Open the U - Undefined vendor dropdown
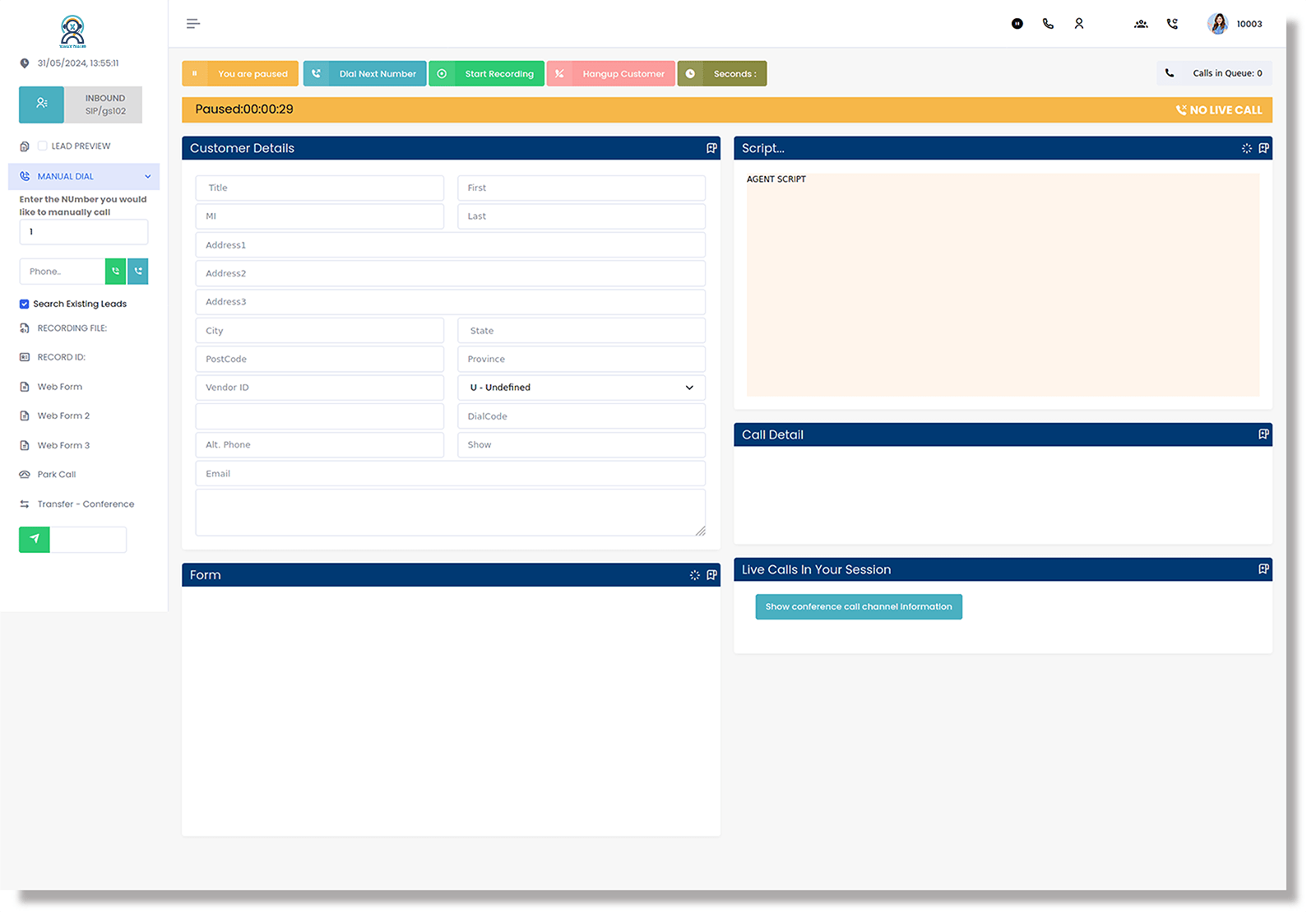This screenshot has width=1316, height=924. click(581, 387)
